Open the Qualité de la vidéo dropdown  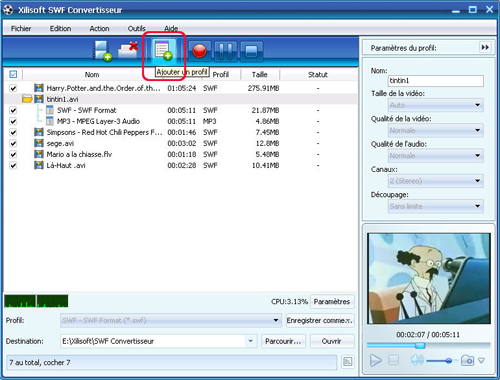point(436,130)
